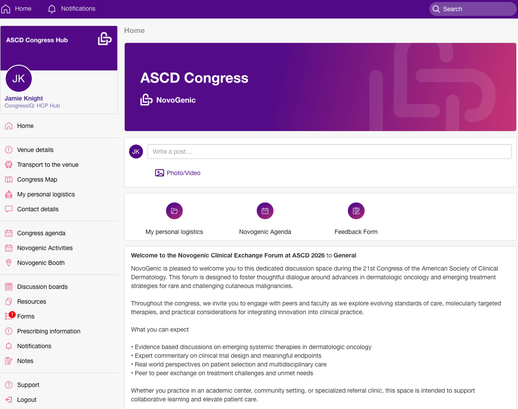The width and height of the screenshot is (518, 409).
Task: Click the Notifications text in the top bar
Action: click(x=78, y=9)
